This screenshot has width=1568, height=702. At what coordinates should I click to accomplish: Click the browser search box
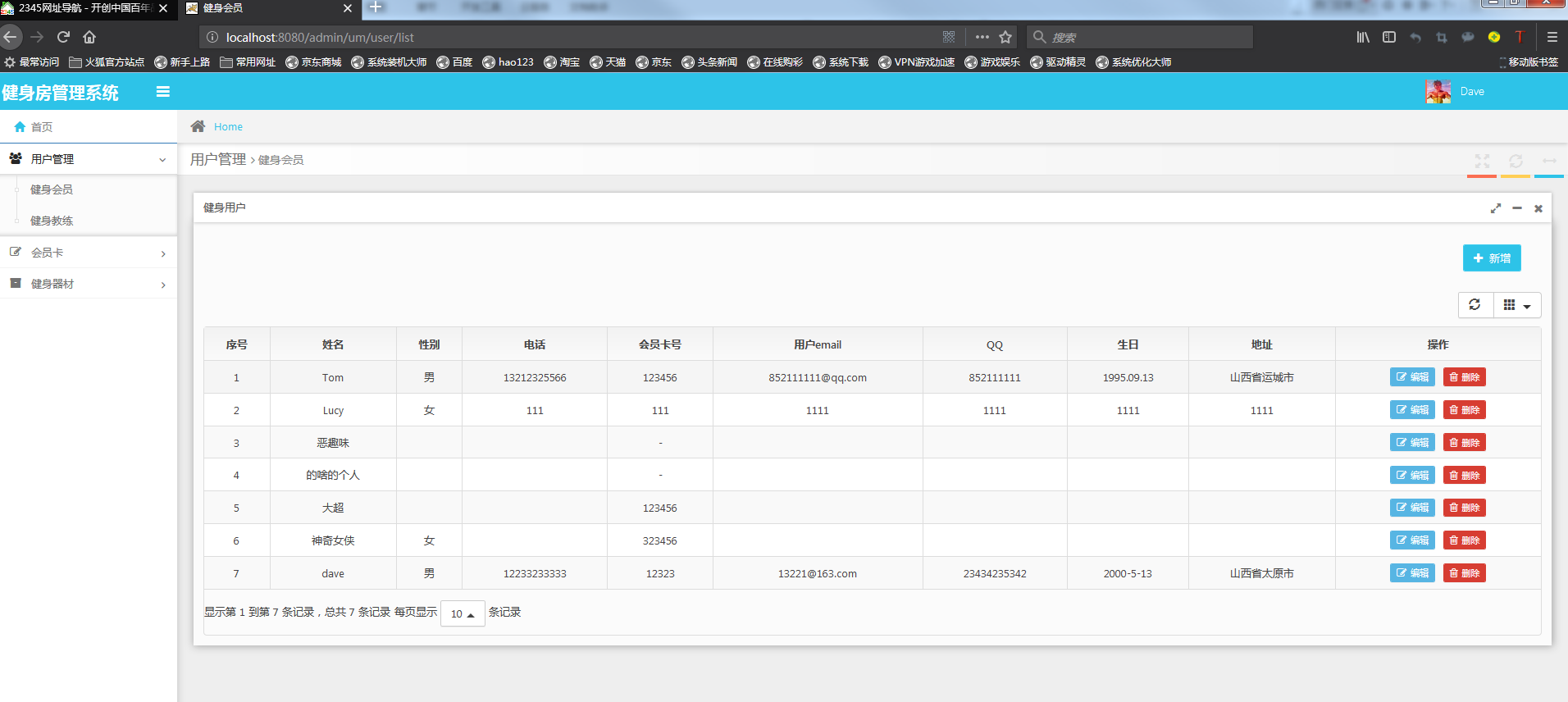click(x=1140, y=37)
